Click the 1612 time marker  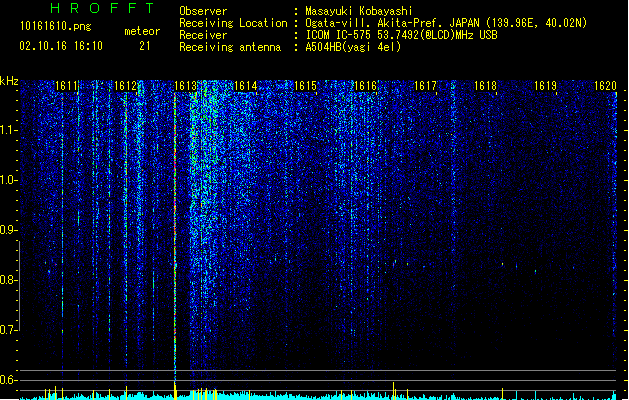(x=126, y=86)
